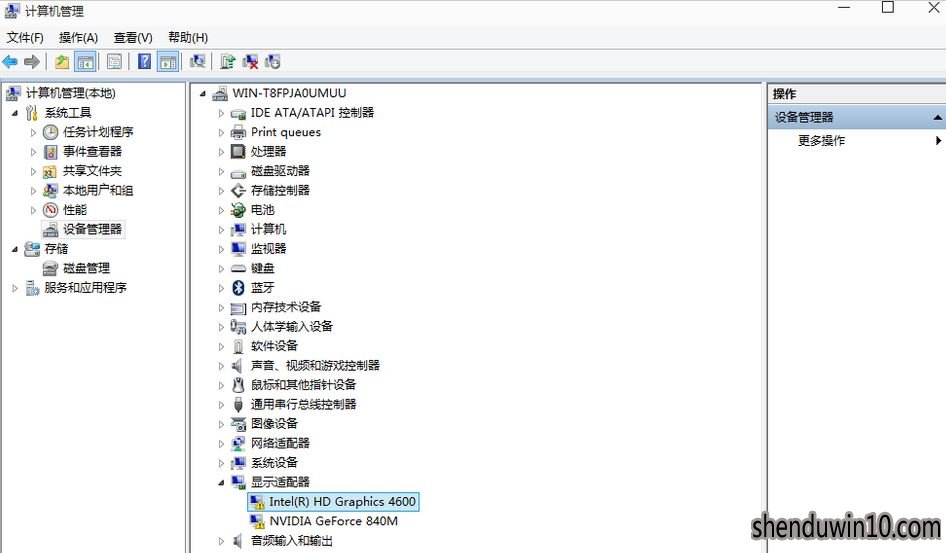Click the Intel HD Graphics 4600 warning icon
The height and width of the screenshot is (553, 946).
point(258,502)
